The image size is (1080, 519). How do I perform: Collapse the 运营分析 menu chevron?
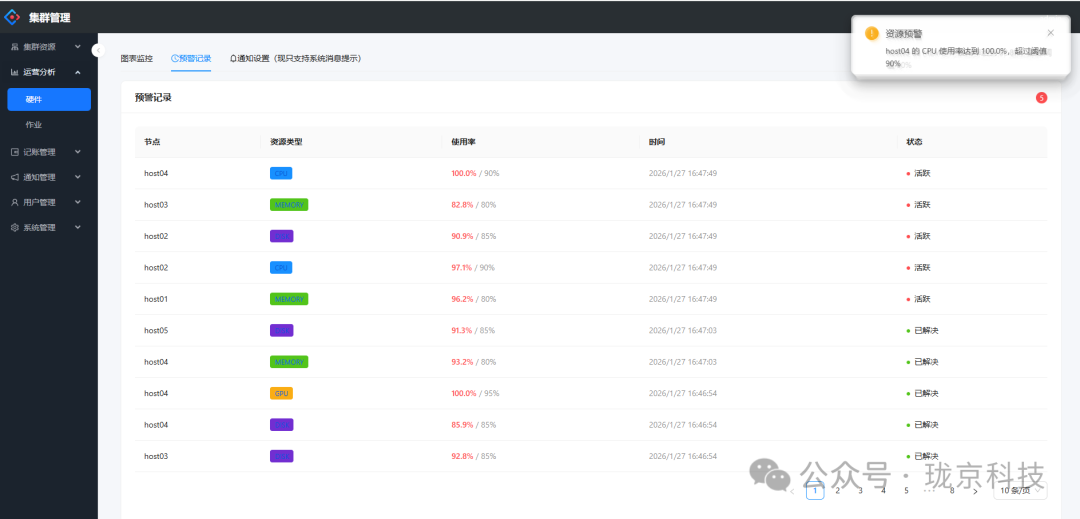coord(78,72)
